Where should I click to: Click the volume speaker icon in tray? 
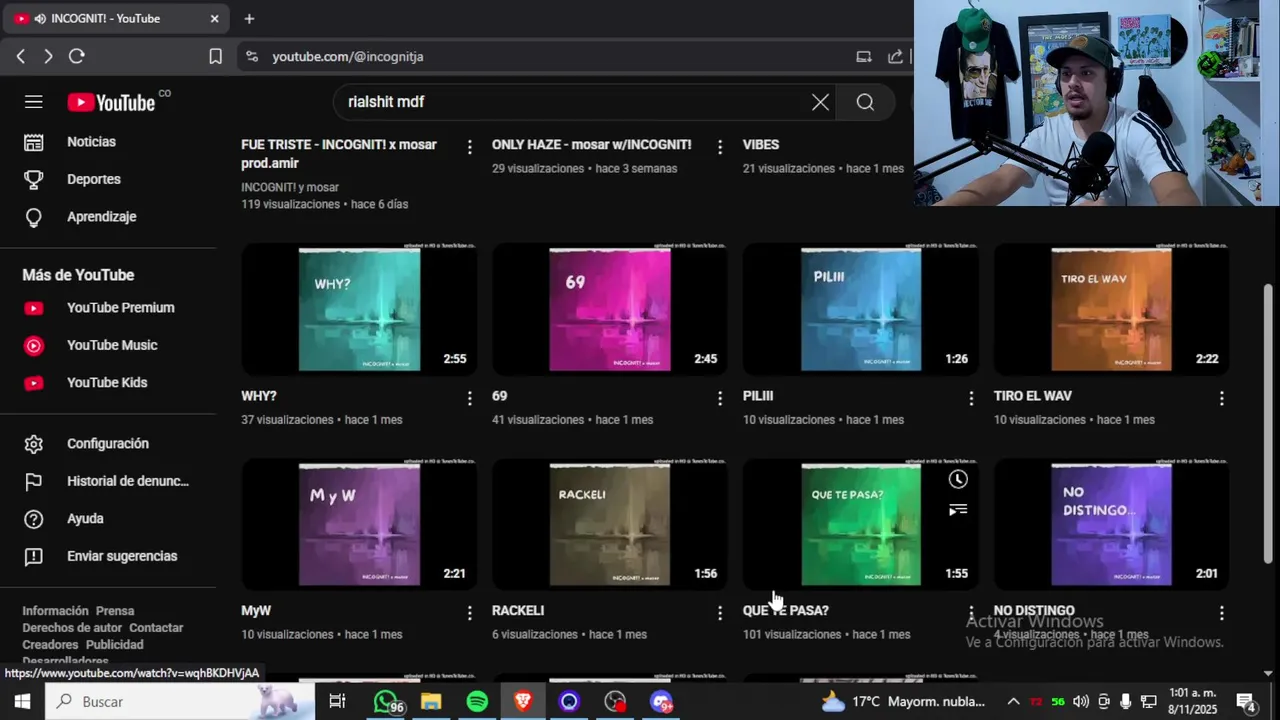(x=1081, y=702)
